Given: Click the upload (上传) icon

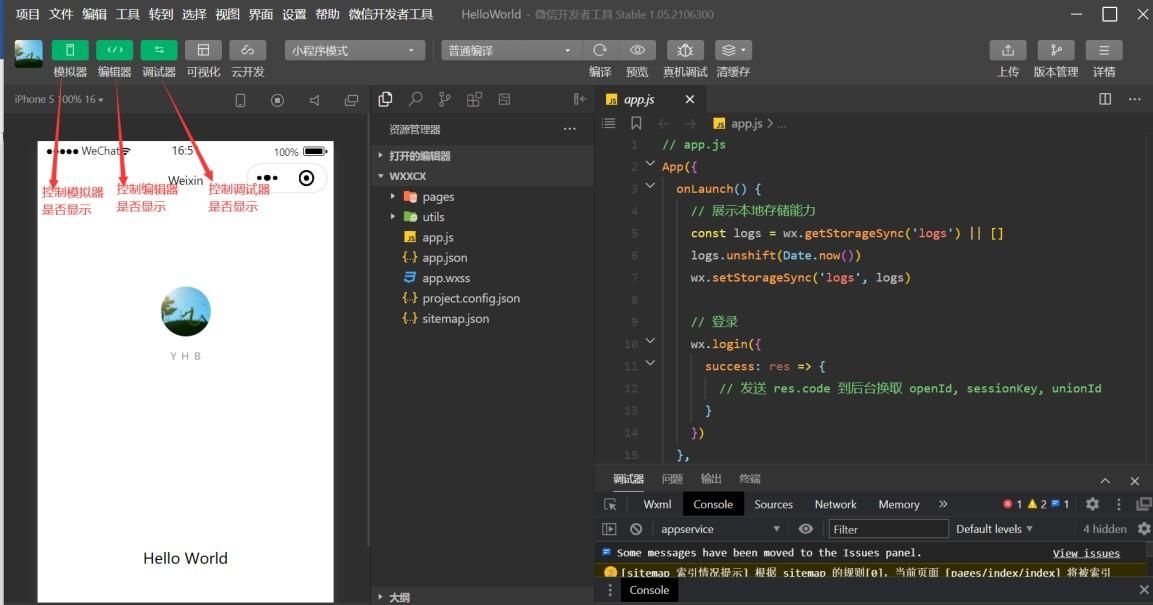Looking at the screenshot, I should tap(1007, 50).
